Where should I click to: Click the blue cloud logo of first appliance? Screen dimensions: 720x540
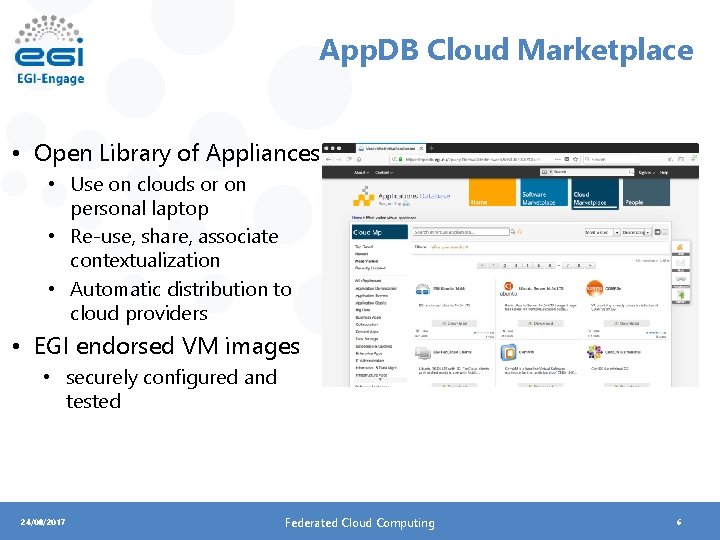[422, 289]
